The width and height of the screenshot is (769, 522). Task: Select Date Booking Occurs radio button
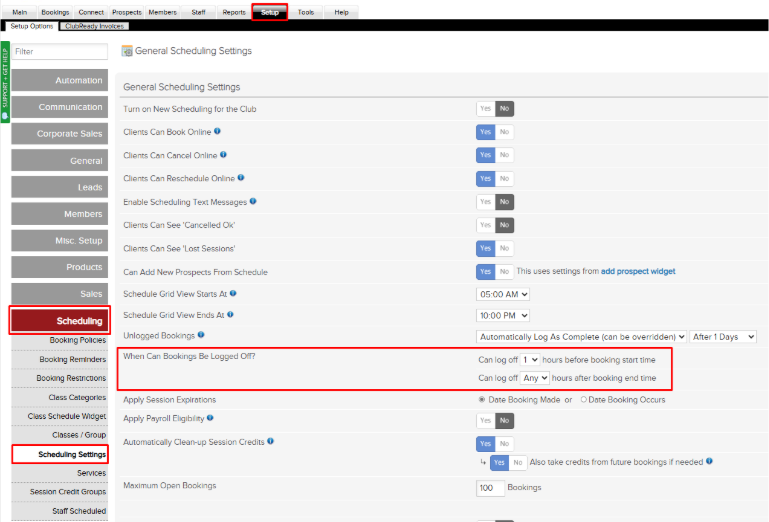pyautogui.click(x=584, y=400)
